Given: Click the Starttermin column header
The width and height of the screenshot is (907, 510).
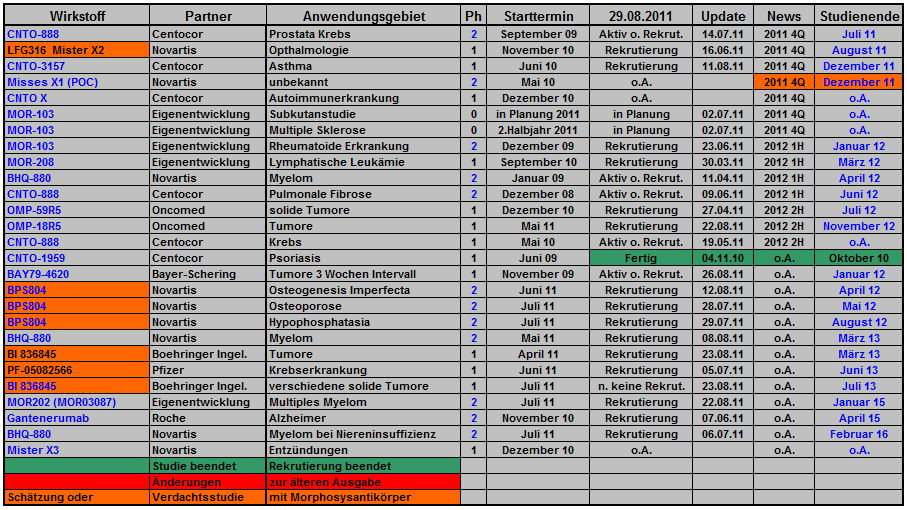Looking at the screenshot, I should click(x=538, y=16).
